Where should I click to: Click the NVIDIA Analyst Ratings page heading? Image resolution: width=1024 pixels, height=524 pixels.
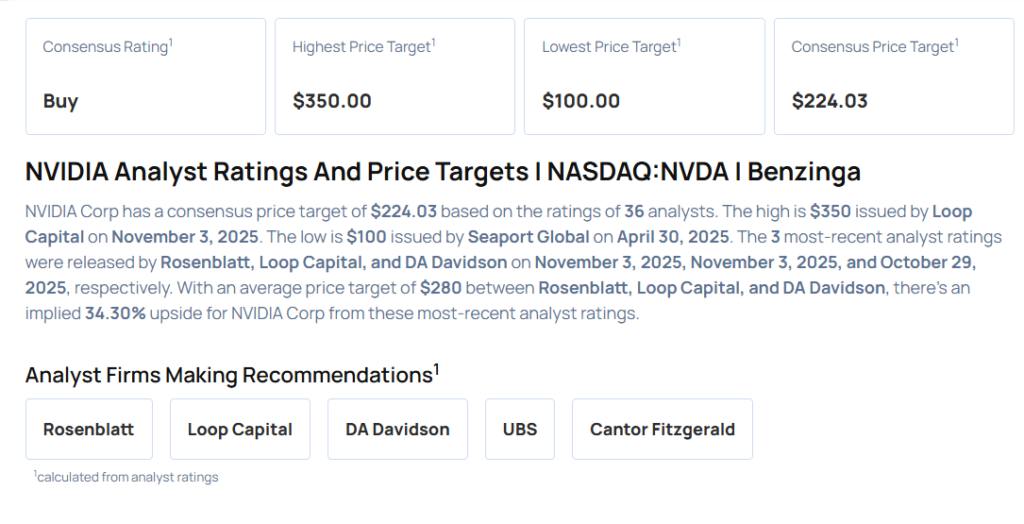pyautogui.click(x=442, y=172)
